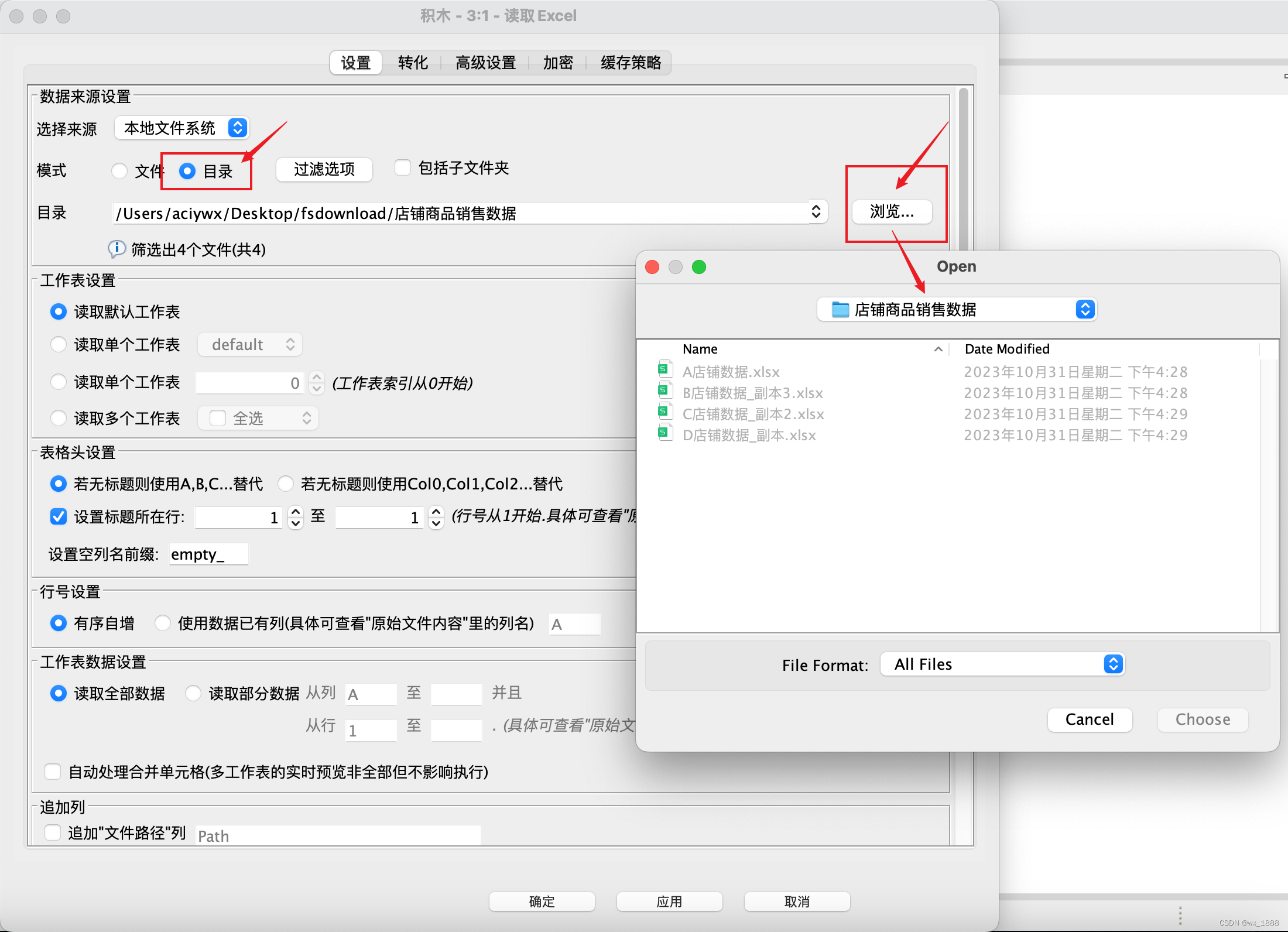Click the blue folder icon in Open dialog
The width and height of the screenshot is (1288, 932).
pyautogui.click(x=840, y=310)
